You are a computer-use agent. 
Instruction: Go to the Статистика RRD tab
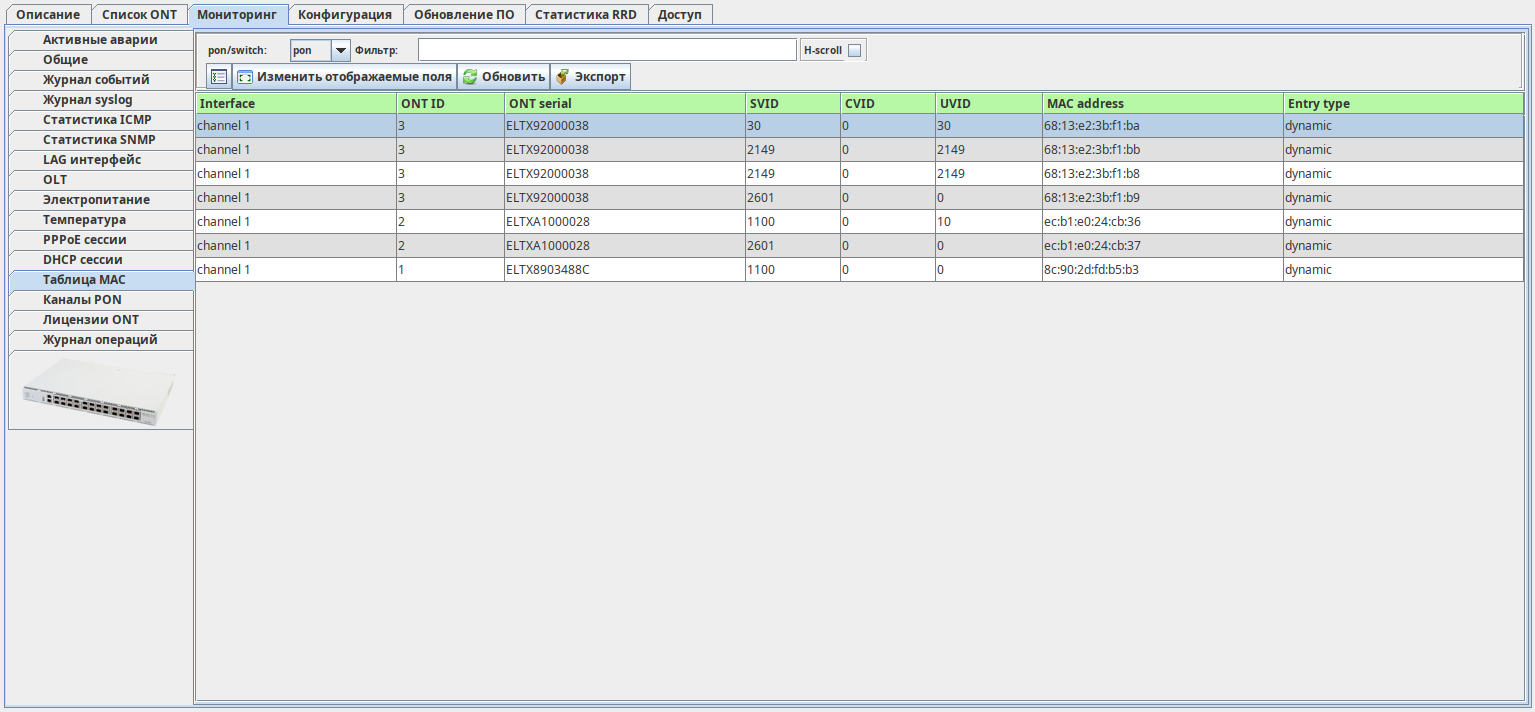coord(585,15)
